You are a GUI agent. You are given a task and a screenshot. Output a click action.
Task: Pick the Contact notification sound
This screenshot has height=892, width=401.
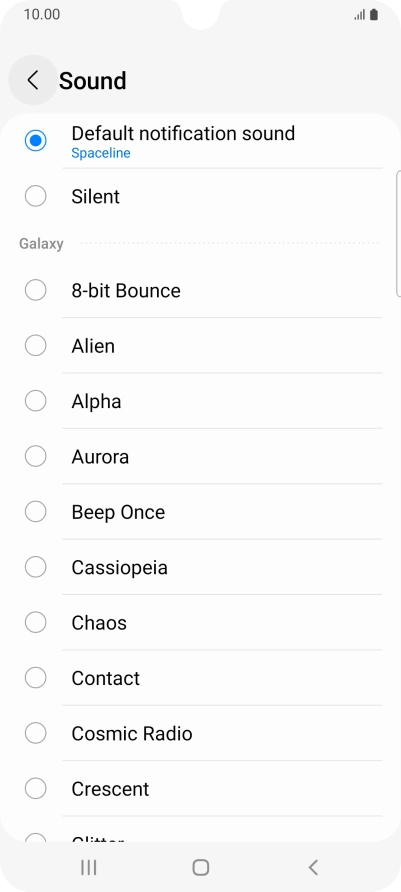(x=35, y=678)
